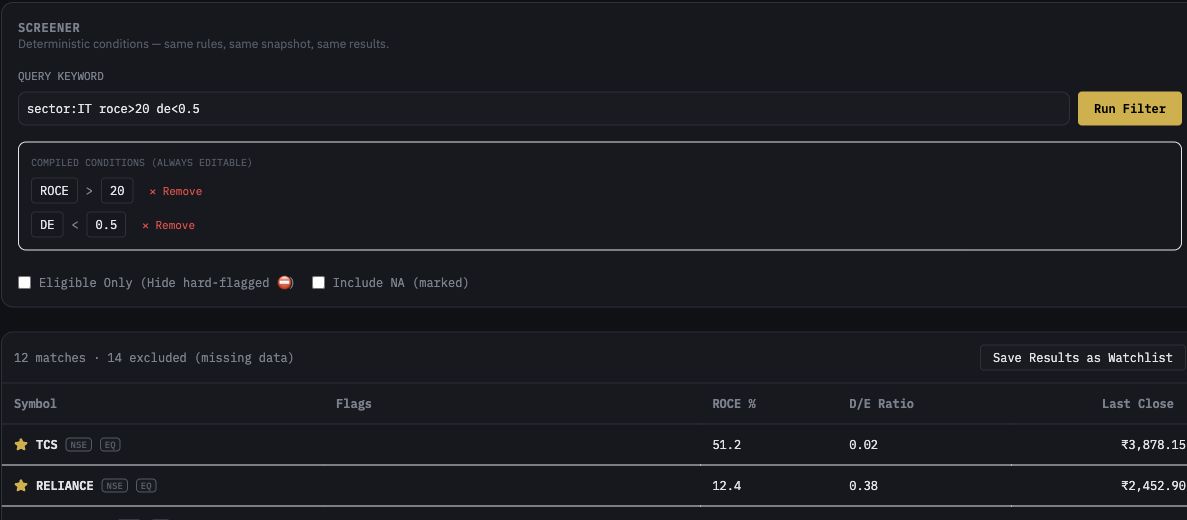Sort by the D/E Ratio column header
The height and width of the screenshot is (520, 1187).
point(881,403)
